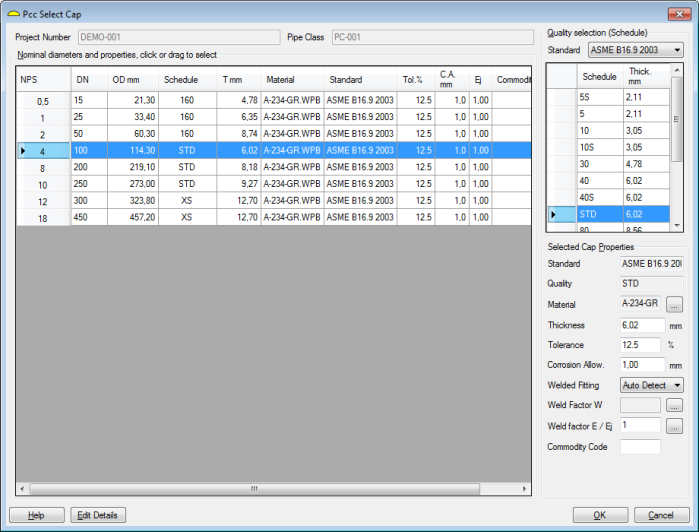Click the Weld factor E / Ej input field
Viewport: 699px width, 532px height.
pyautogui.click(x=640, y=425)
